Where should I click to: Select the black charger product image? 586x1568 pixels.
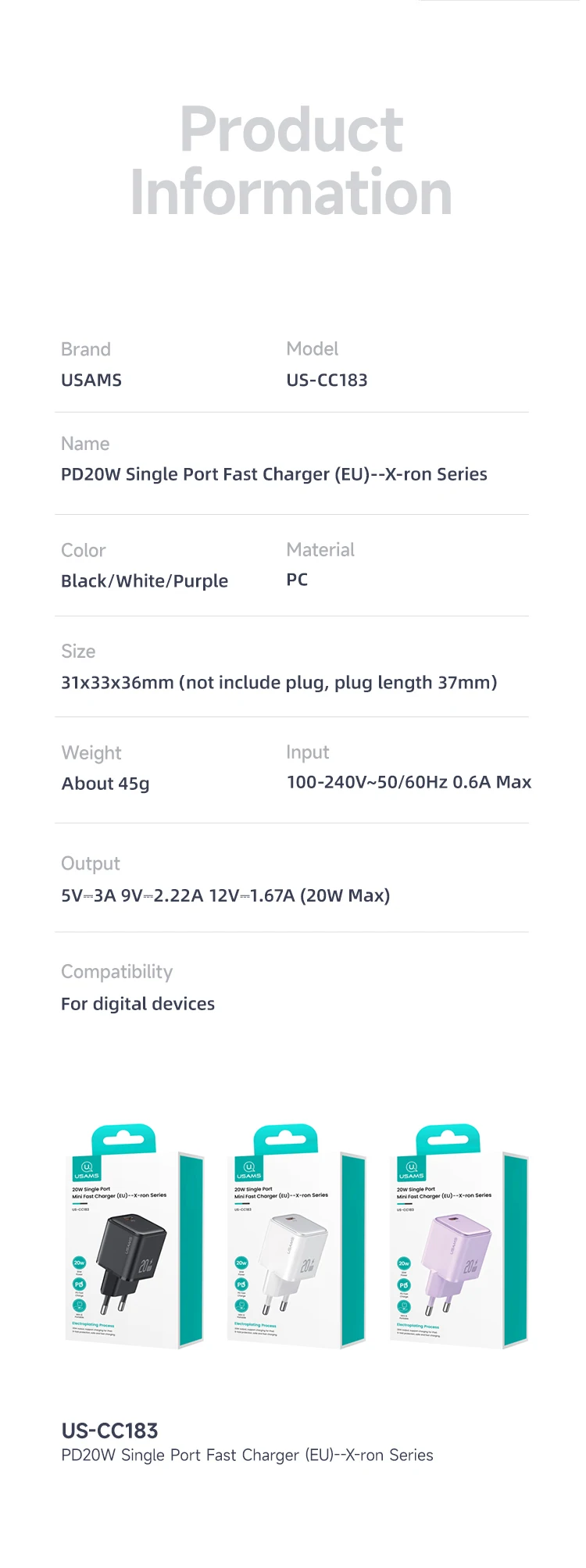(133, 1258)
